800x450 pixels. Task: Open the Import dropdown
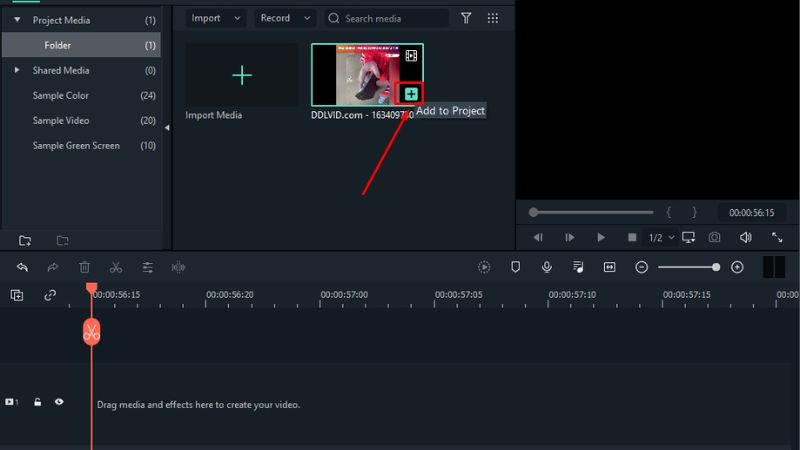pyautogui.click(x=216, y=18)
